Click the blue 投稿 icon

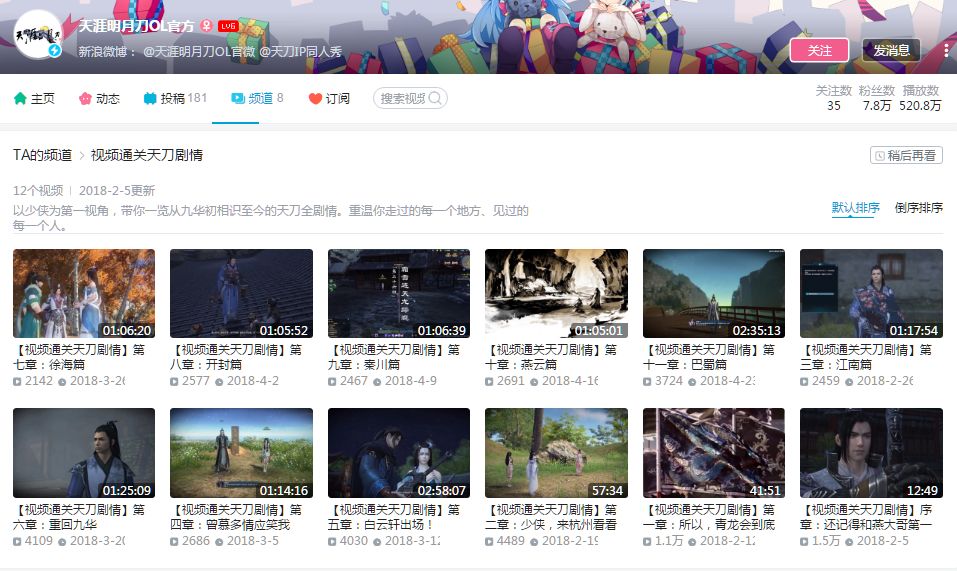150,98
